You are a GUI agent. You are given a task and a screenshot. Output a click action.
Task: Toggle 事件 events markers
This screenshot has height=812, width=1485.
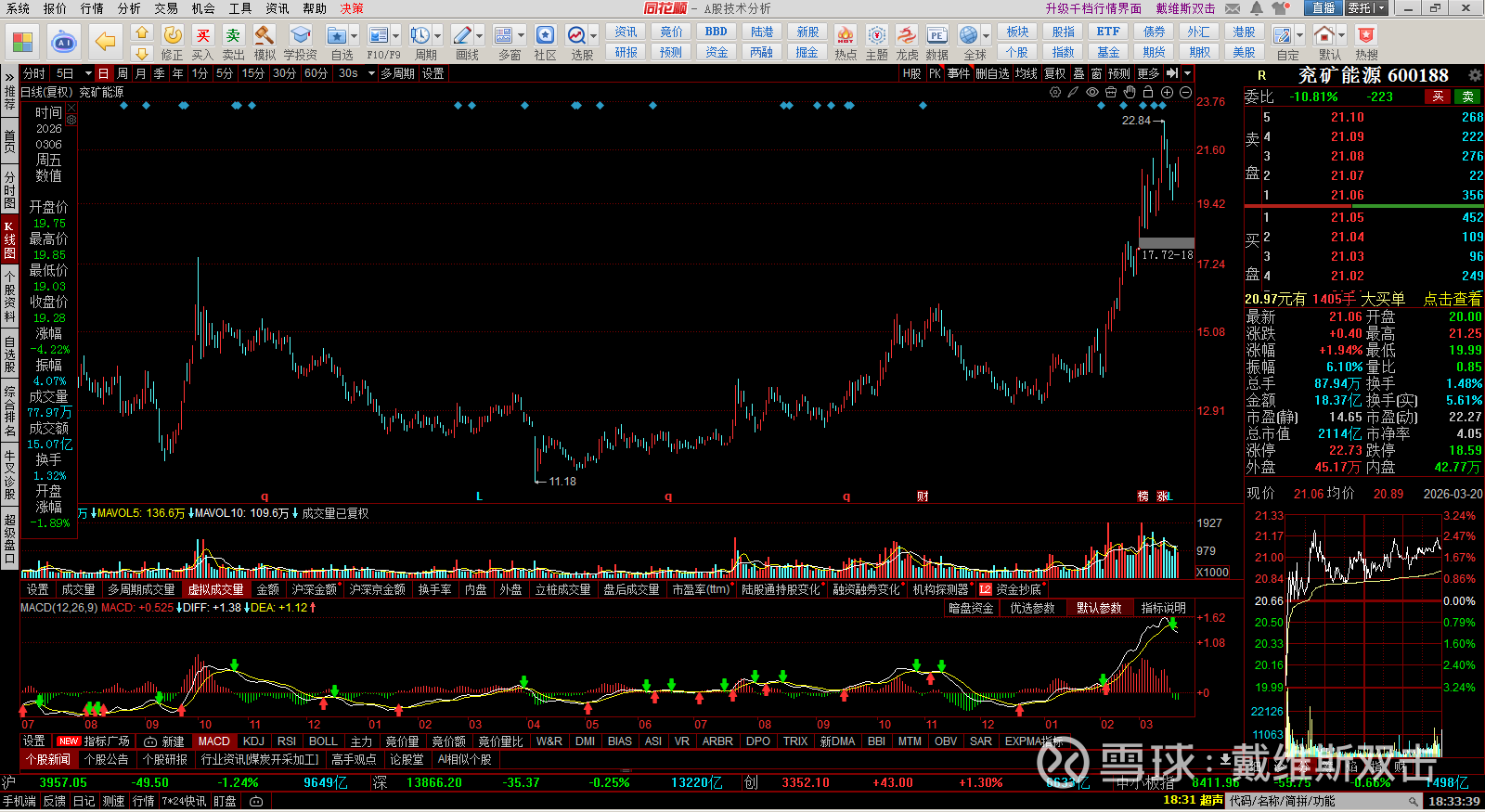(959, 73)
